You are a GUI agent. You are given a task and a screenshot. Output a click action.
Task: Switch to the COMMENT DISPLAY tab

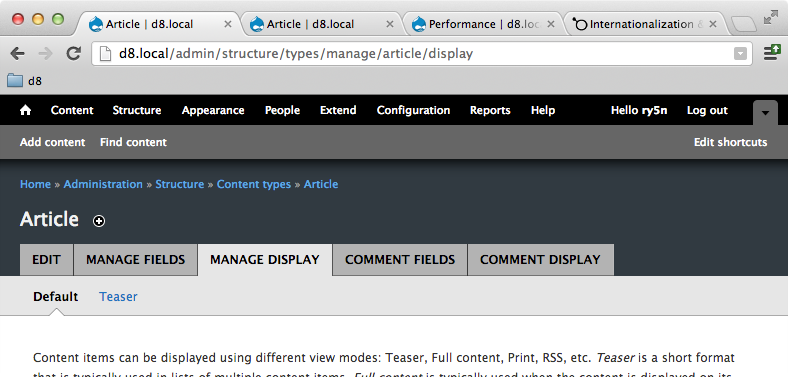pos(540,259)
